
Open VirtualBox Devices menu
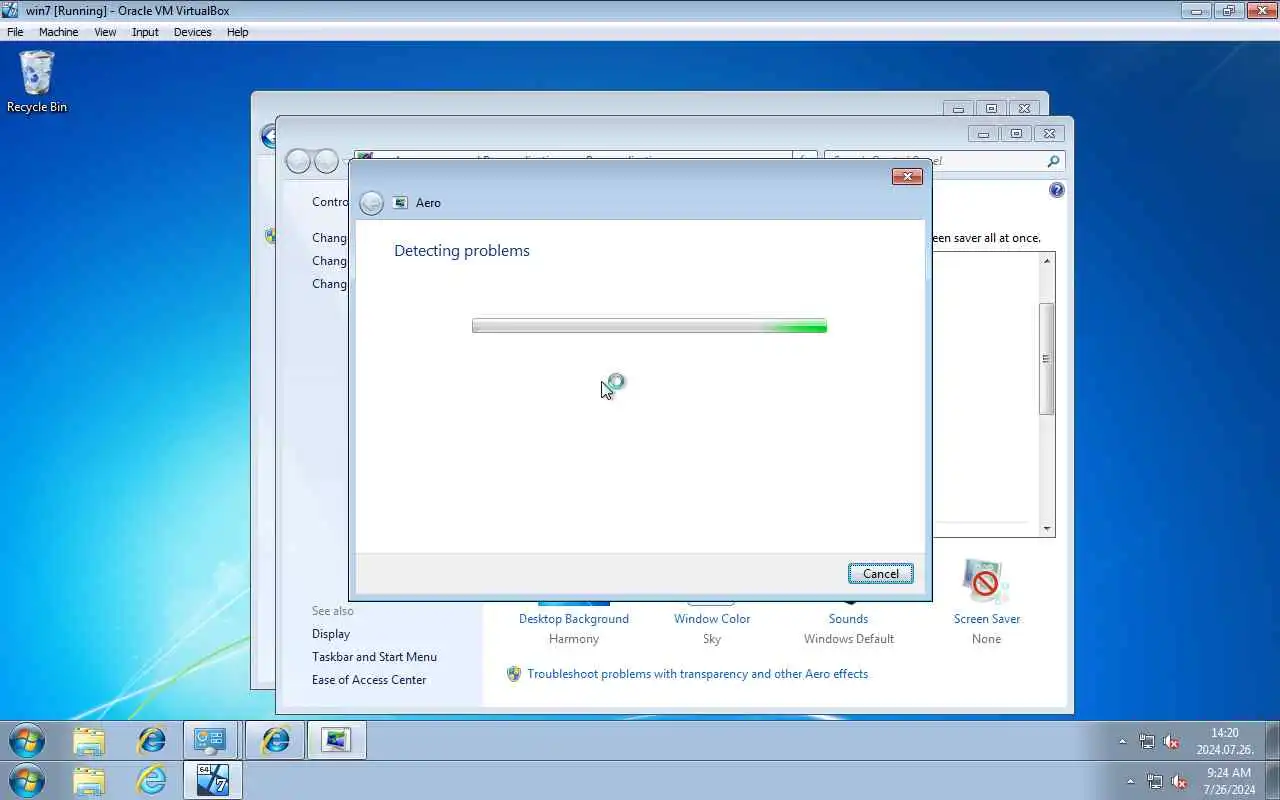click(x=192, y=32)
